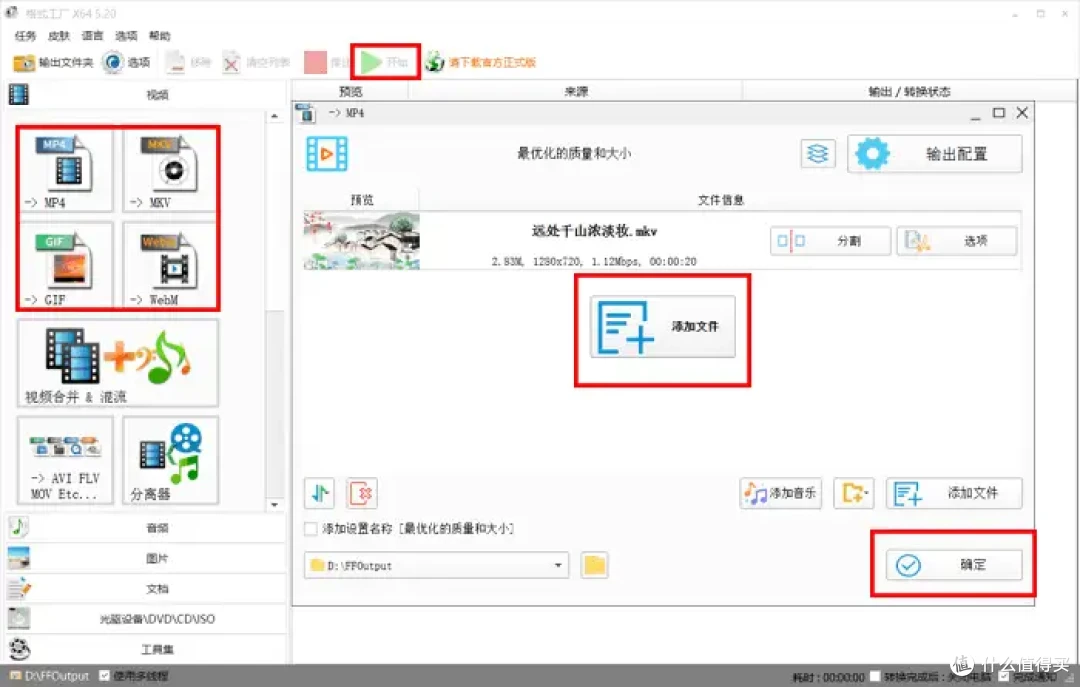Choose the GIF conversion icon
Viewport: 1080px width, 687px height.
(66, 265)
